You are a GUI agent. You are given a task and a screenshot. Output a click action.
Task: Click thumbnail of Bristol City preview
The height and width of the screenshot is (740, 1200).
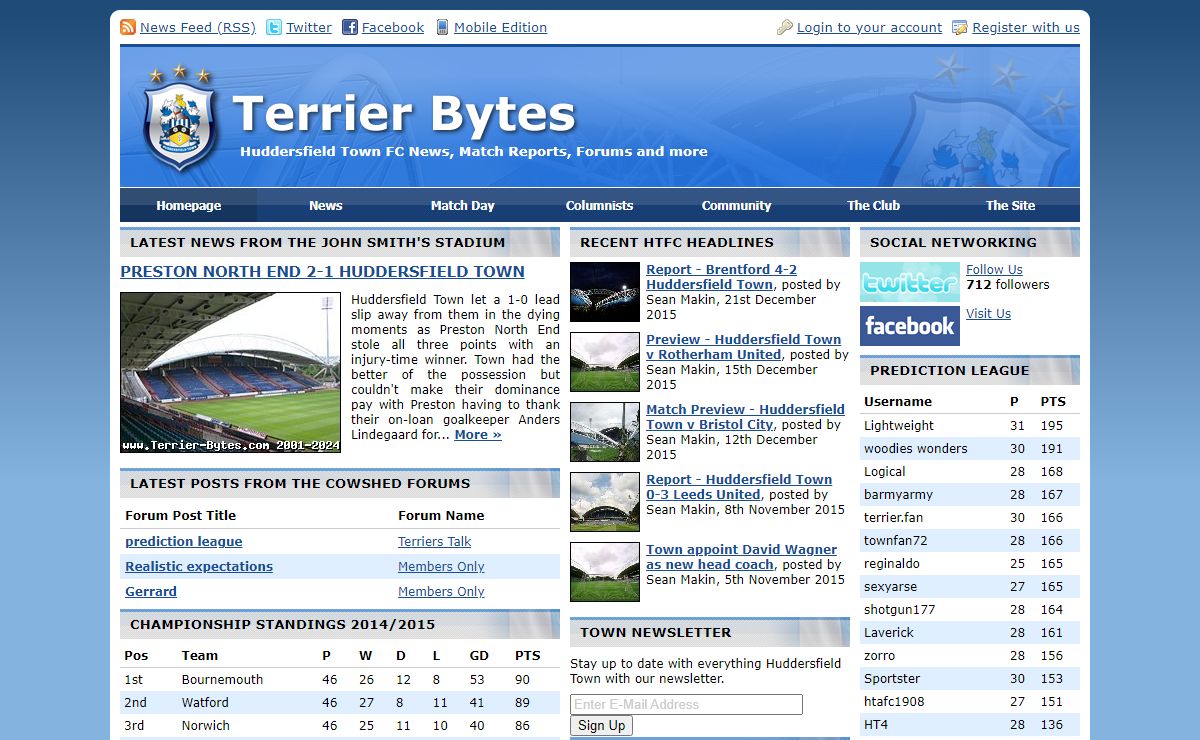click(x=605, y=432)
